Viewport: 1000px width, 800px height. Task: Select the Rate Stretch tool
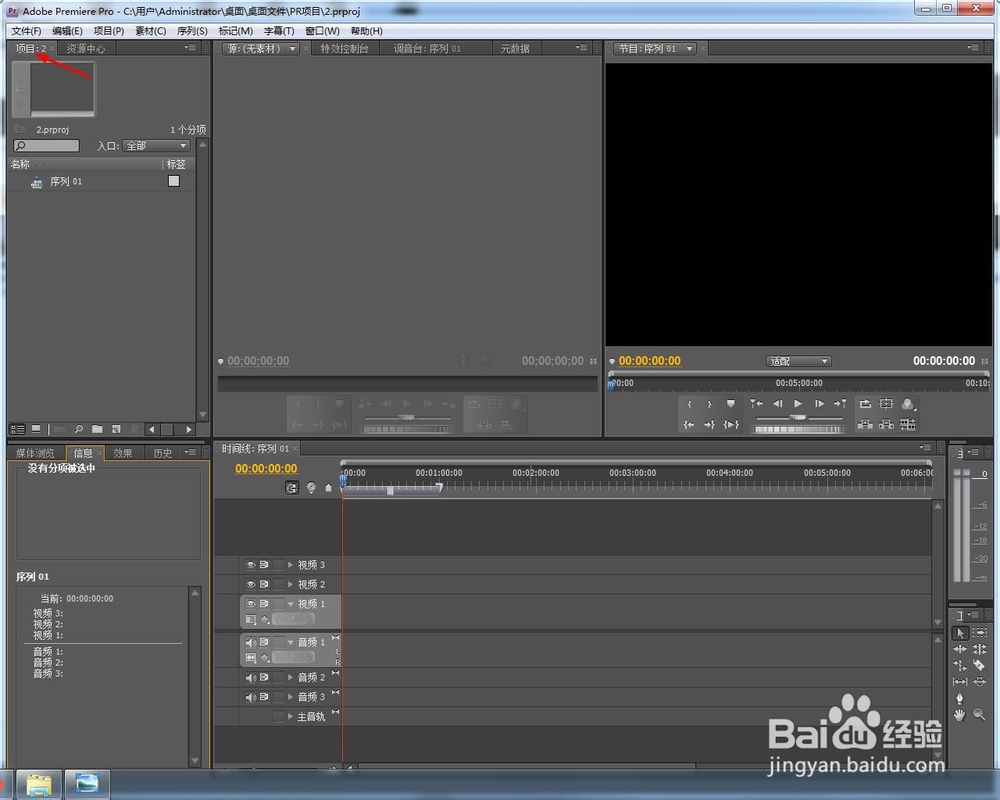click(x=960, y=665)
